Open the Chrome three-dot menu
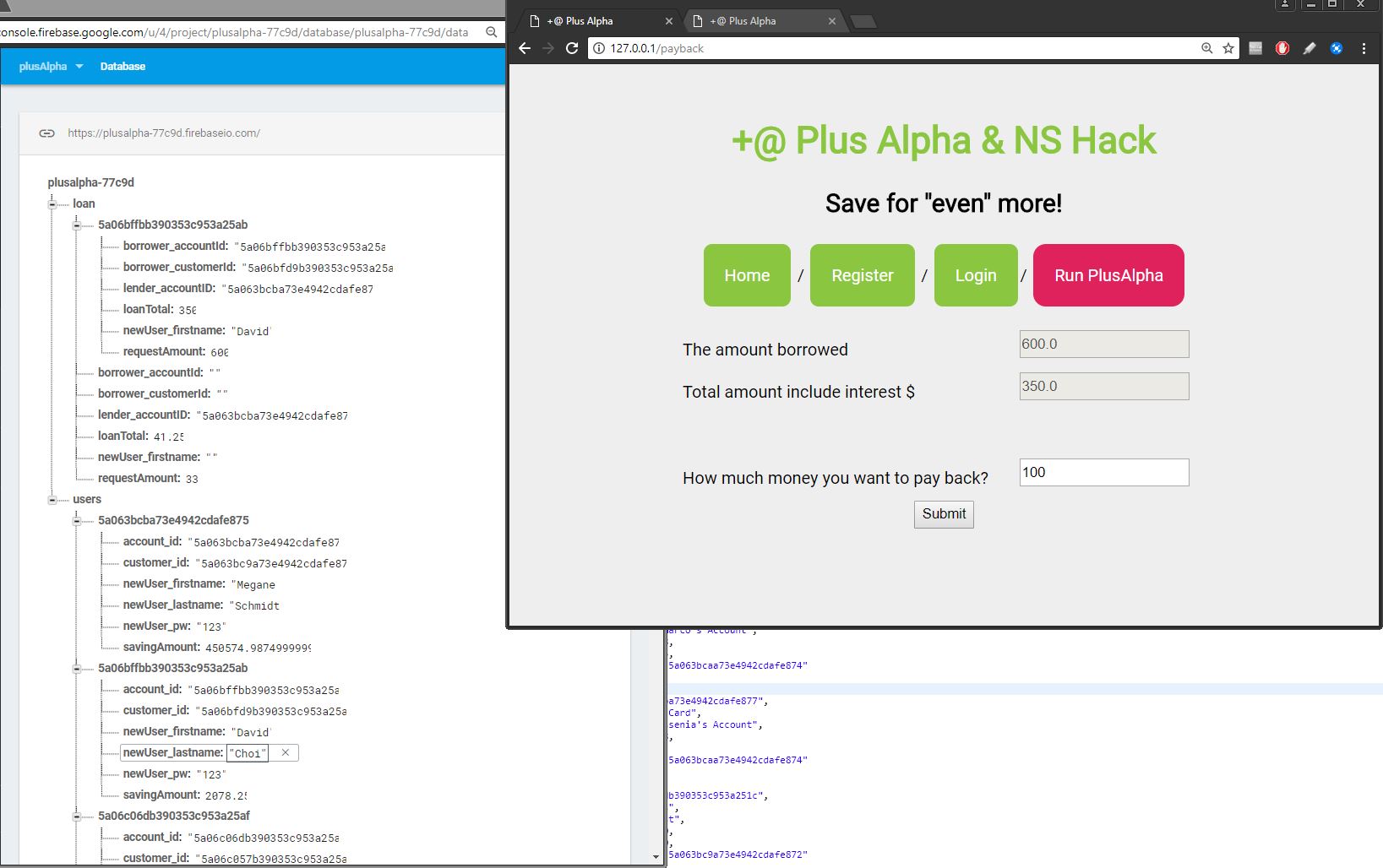 coord(1364,48)
